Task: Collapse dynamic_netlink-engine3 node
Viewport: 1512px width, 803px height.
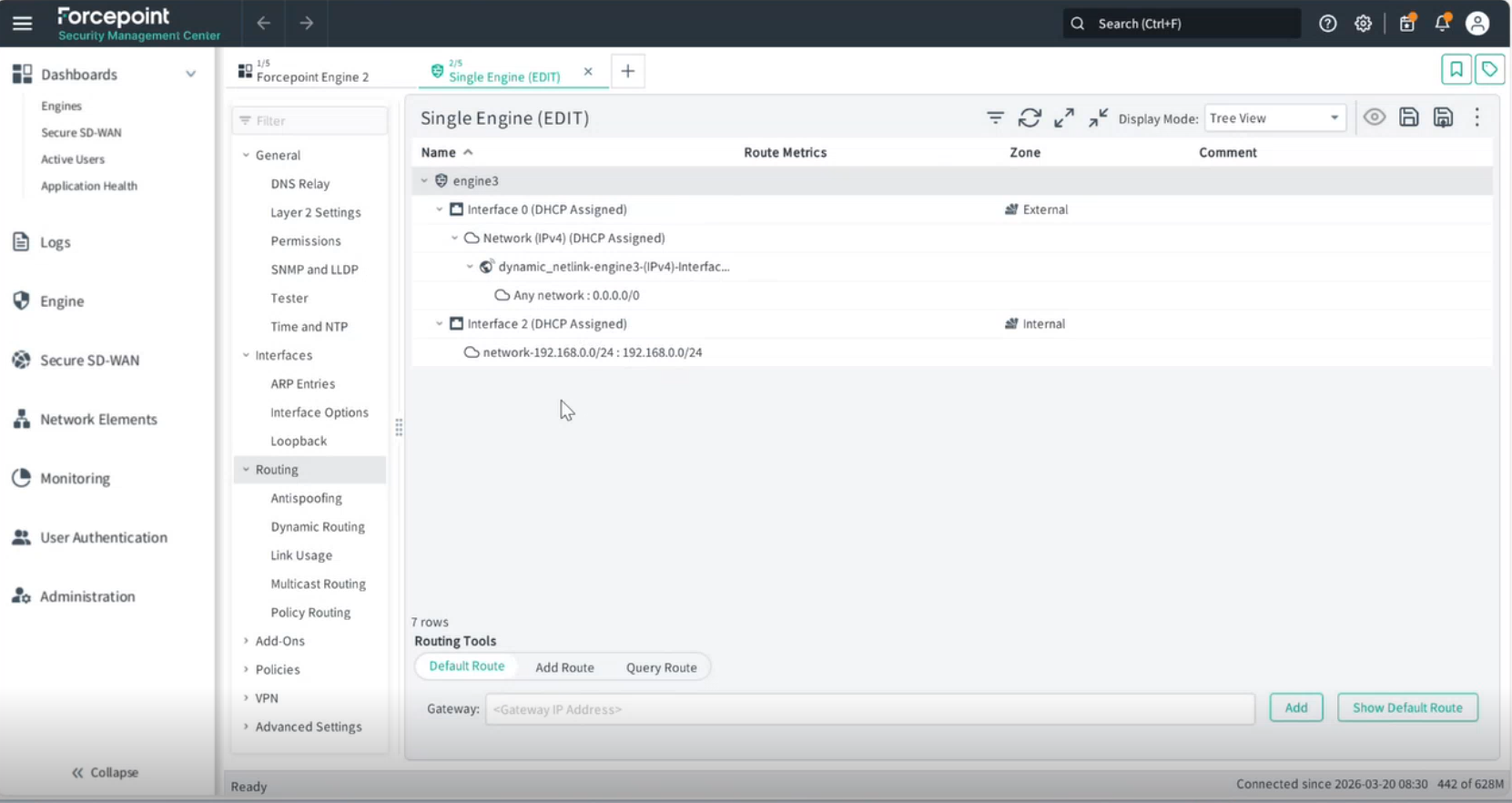Action: [471, 267]
